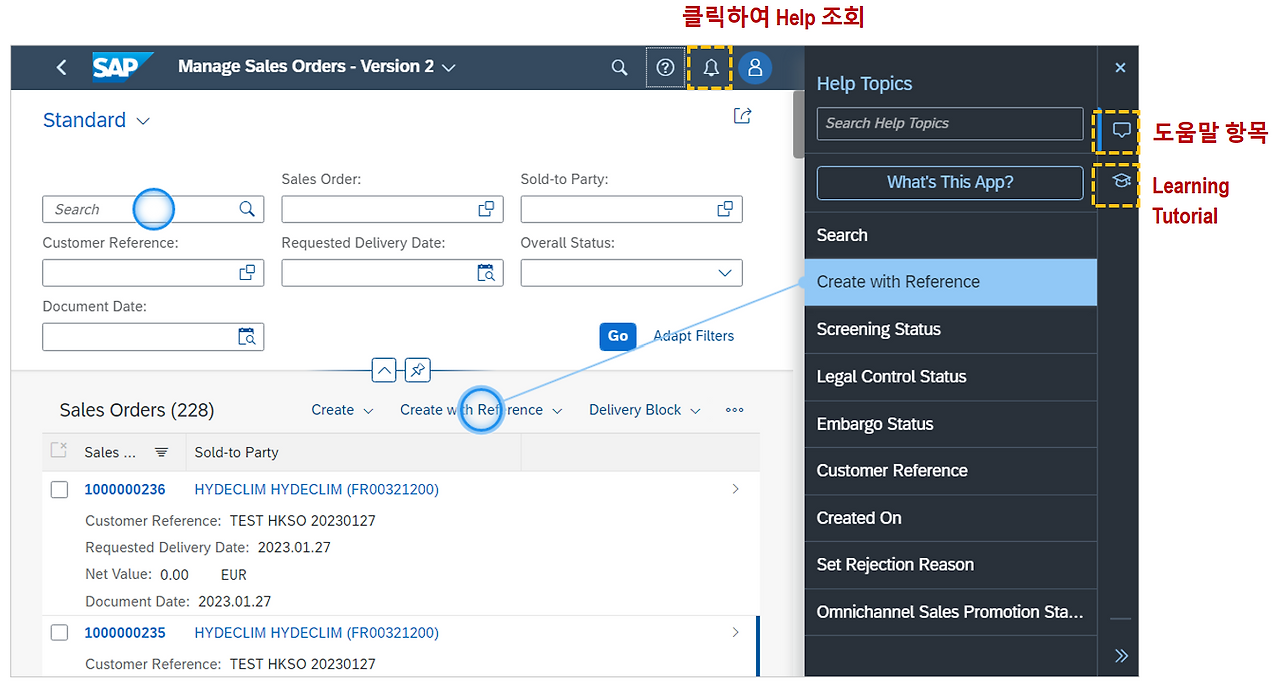This screenshot has width=1280, height=689.
Task: Open the Delivery Block dropdown
Action: point(643,410)
